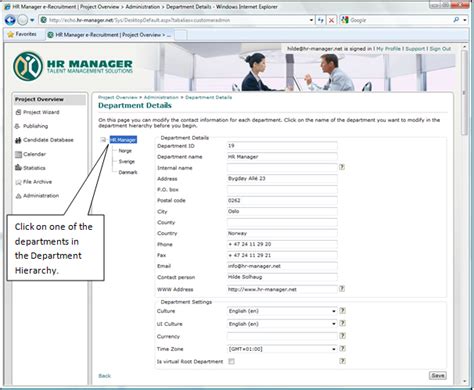This screenshot has height=390, width=474.
Task: Select Danmark department in tree
Action: point(128,172)
